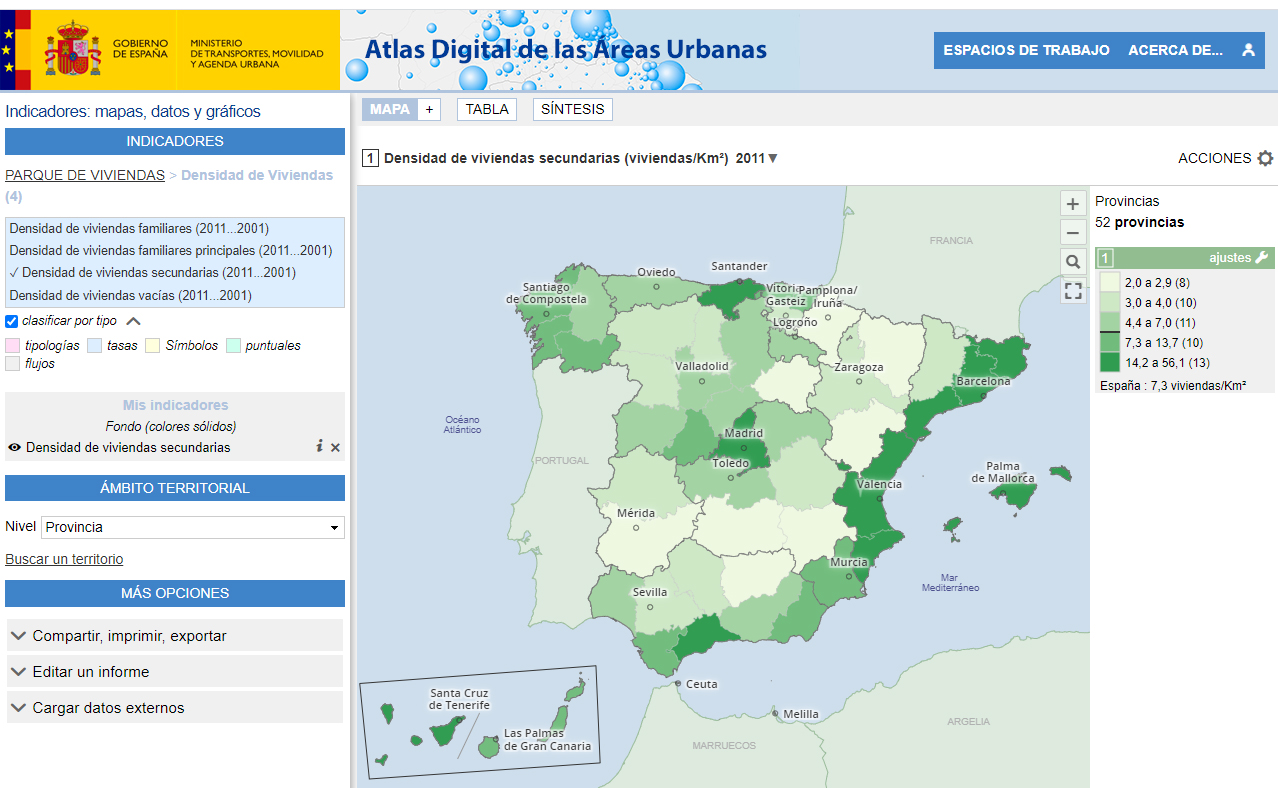Viewport: 1278px width, 788px height.
Task: Switch to the SÍNTESIS tab
Action: pos(572,109)
